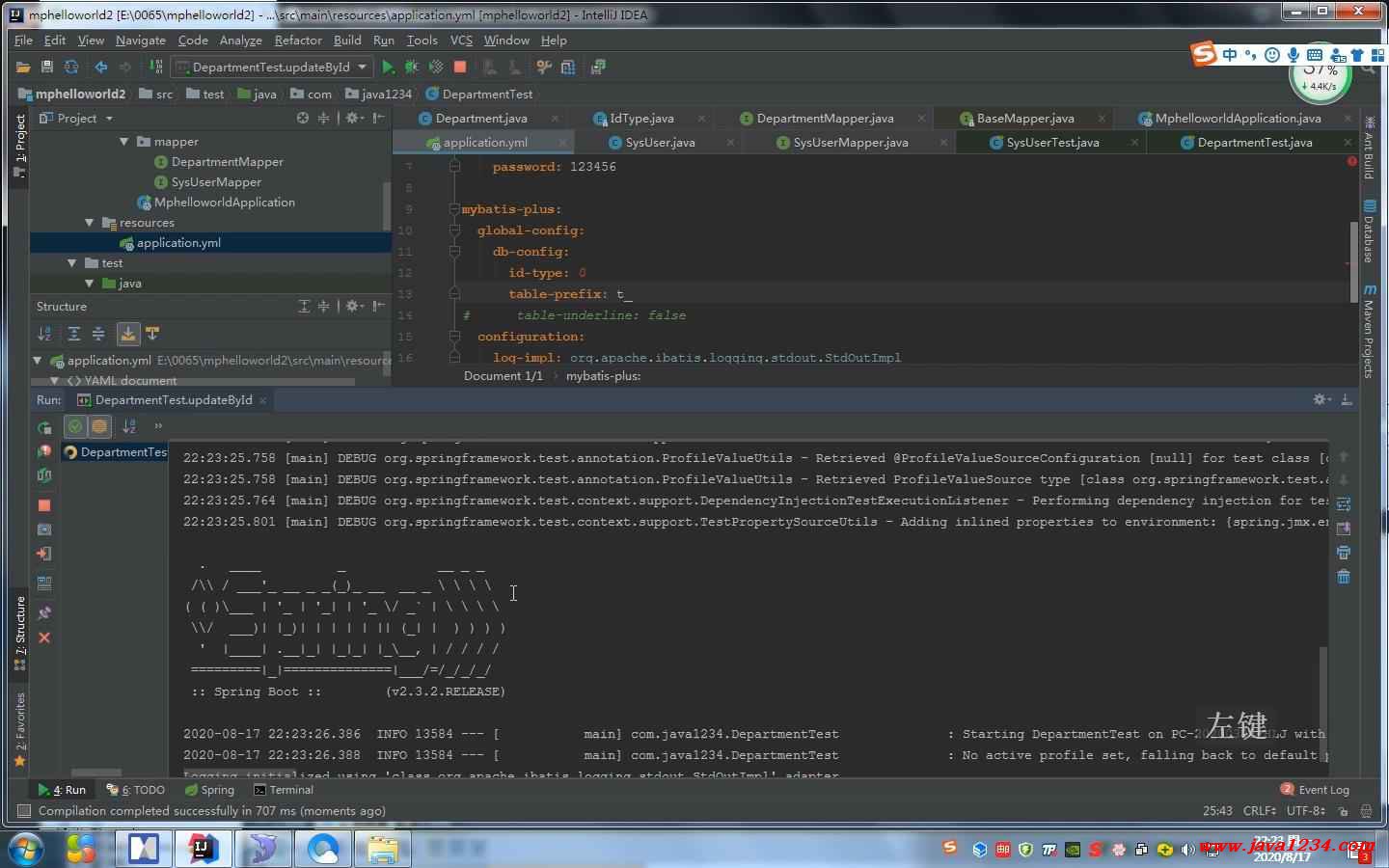Clear all console output trash icon
The image size is (1389, 868).
pos(1344,577)
